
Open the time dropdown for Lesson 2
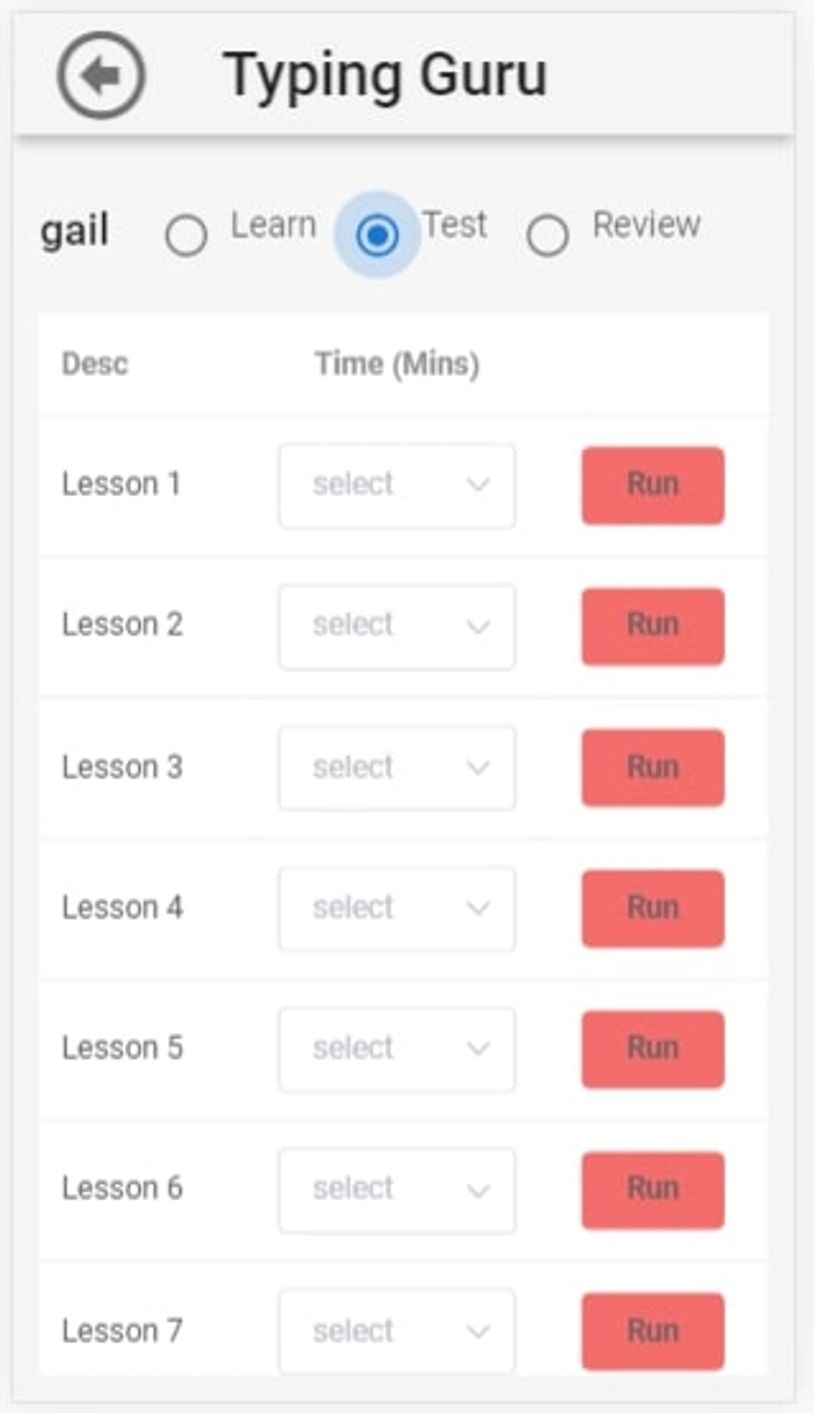[x=395, y=625]
